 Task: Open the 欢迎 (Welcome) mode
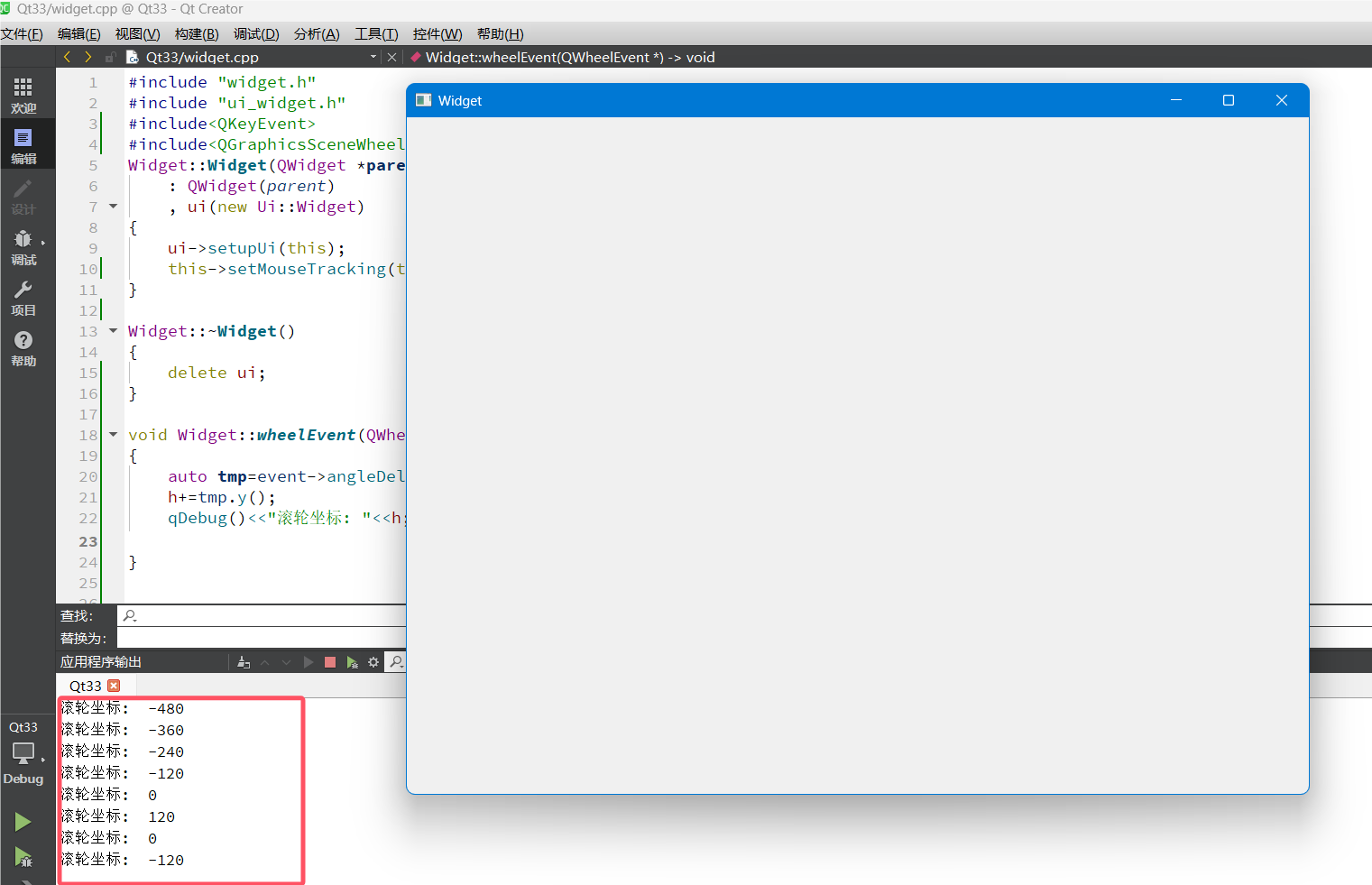pos(23,96)
